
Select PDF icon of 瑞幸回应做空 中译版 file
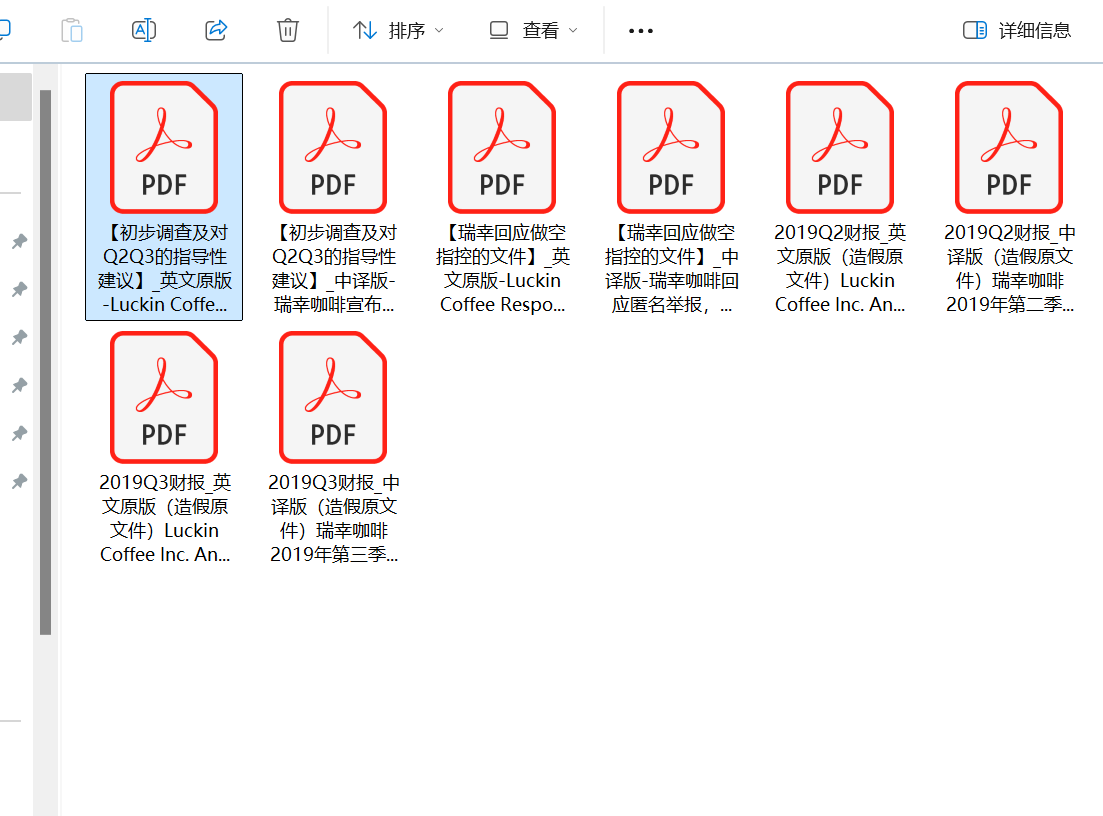670,147
